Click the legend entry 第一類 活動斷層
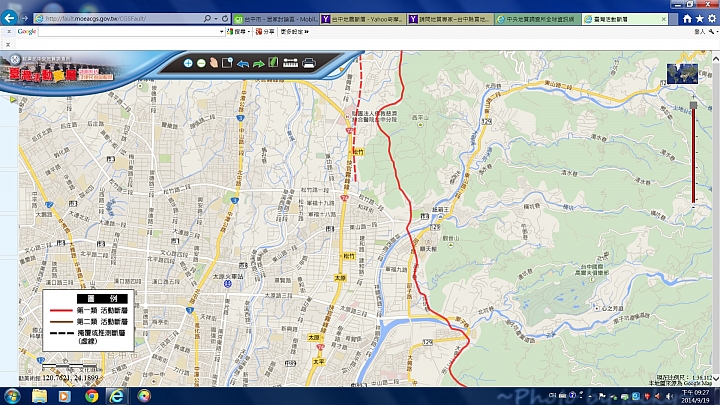Screen dimensions: 720x405 89,310
